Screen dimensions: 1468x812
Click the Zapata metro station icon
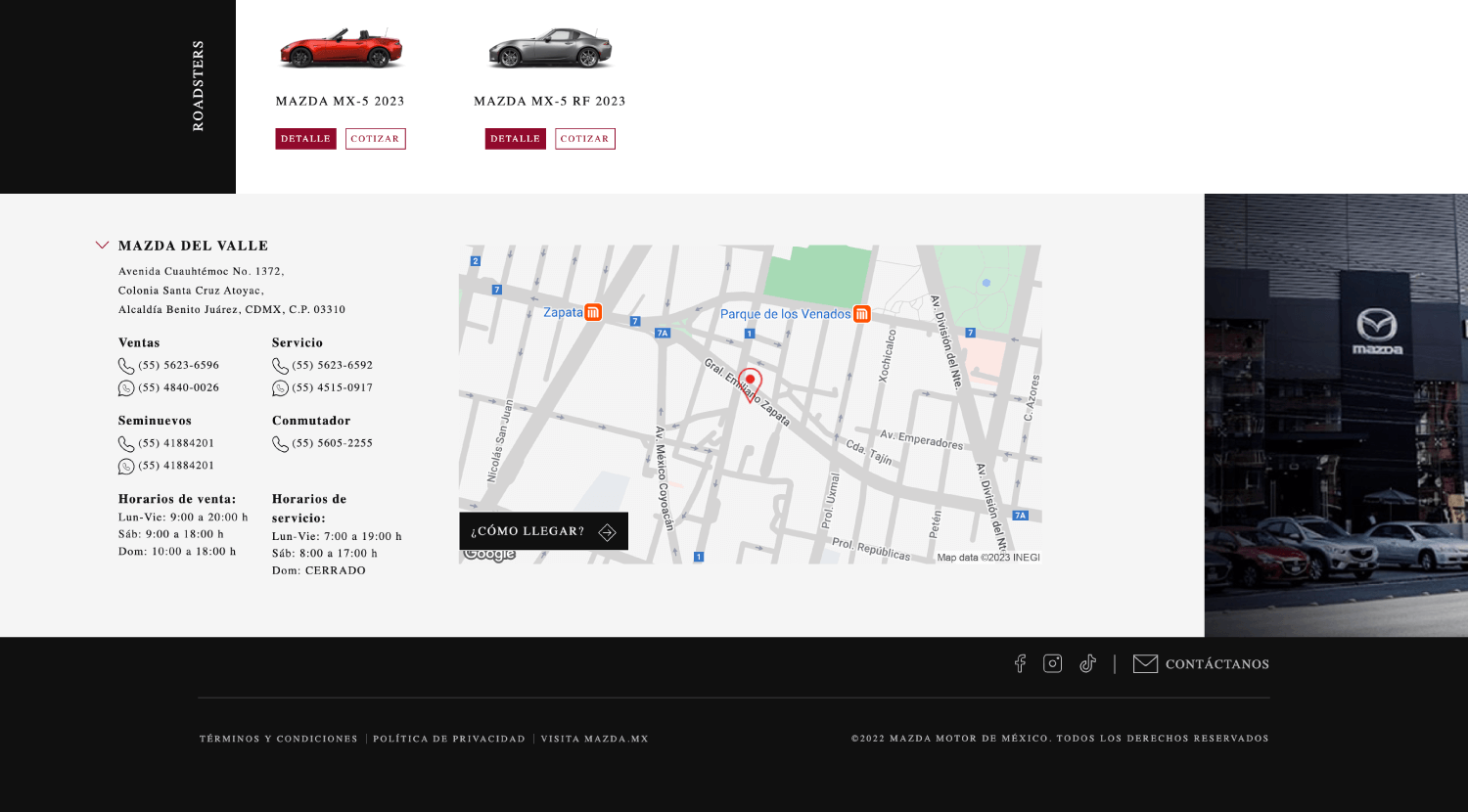point(593,312)
